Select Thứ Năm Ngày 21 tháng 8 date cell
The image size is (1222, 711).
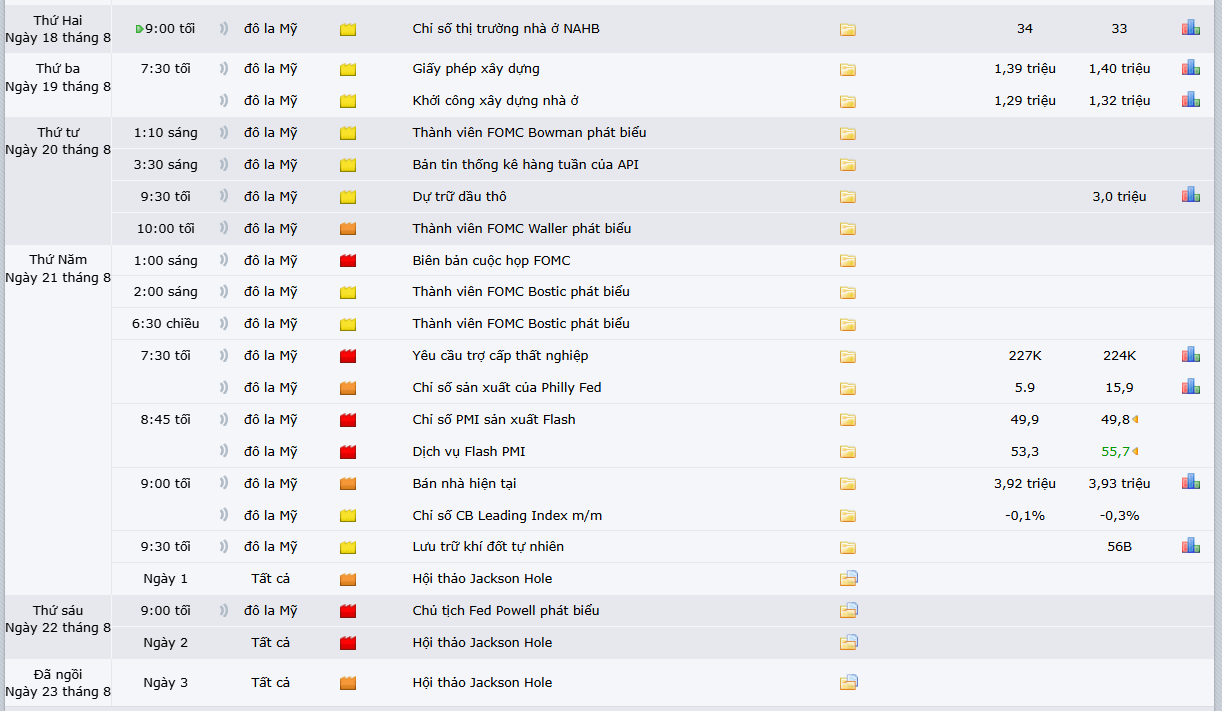click(57, 269)
